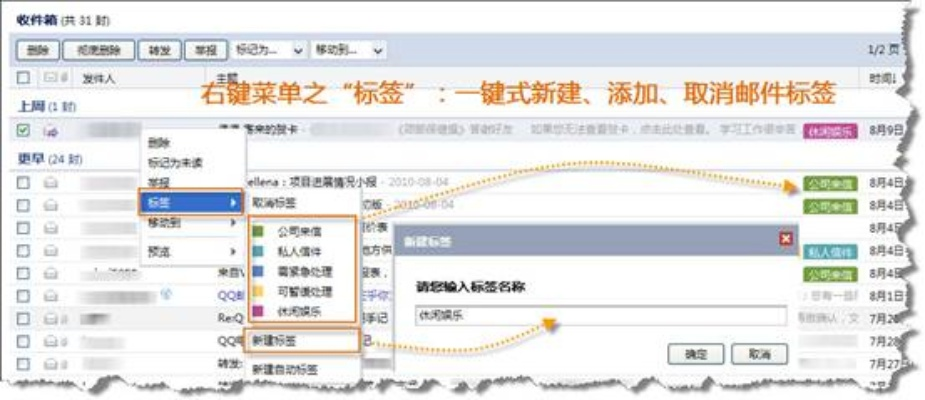Expand the 预览 context submenu

tap(191, 252)
